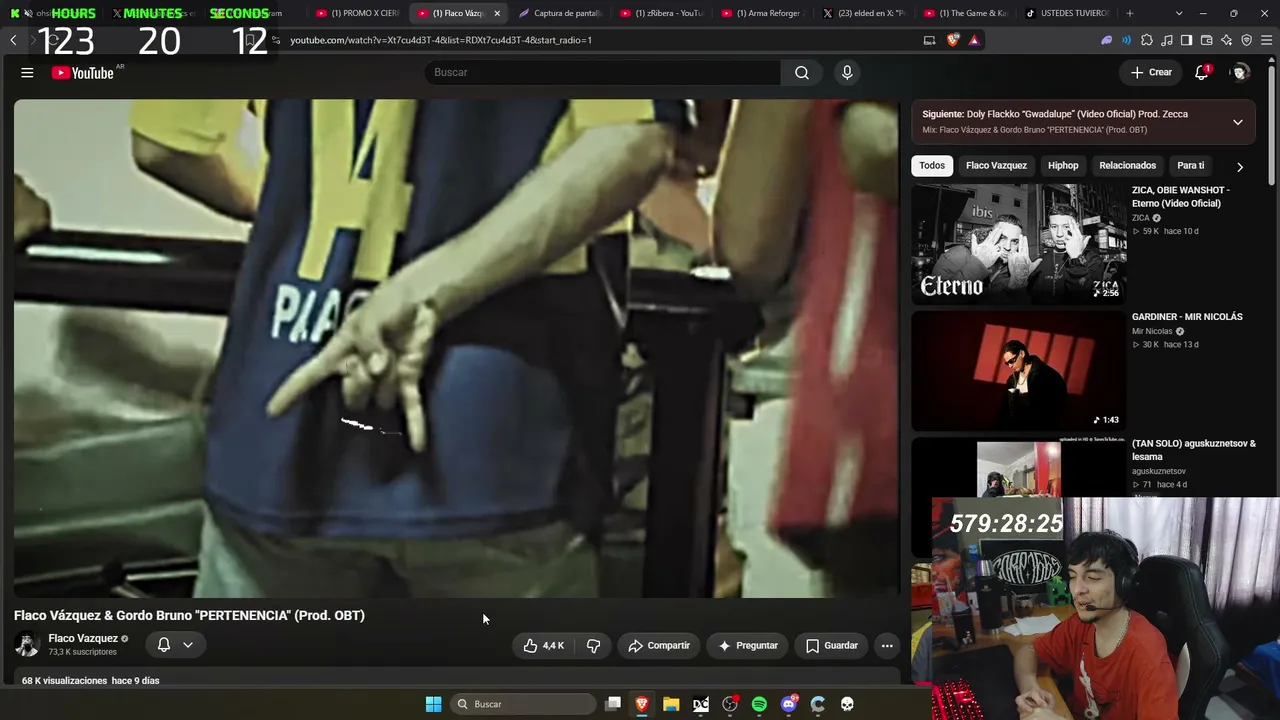Viewport: 1280px width, 720px height.
Task: Open the Brave VPN shield icon
Action: click(1246, 40)
